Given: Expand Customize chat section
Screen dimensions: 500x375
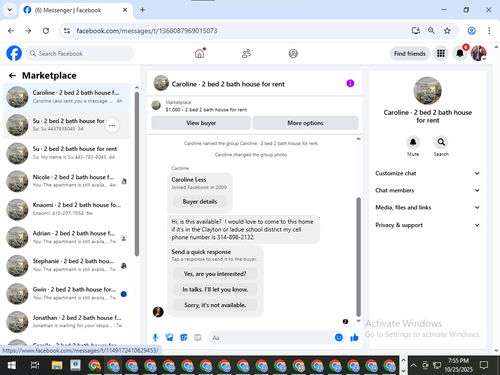Looking at the screenshot, I should (x=427, y=173).
